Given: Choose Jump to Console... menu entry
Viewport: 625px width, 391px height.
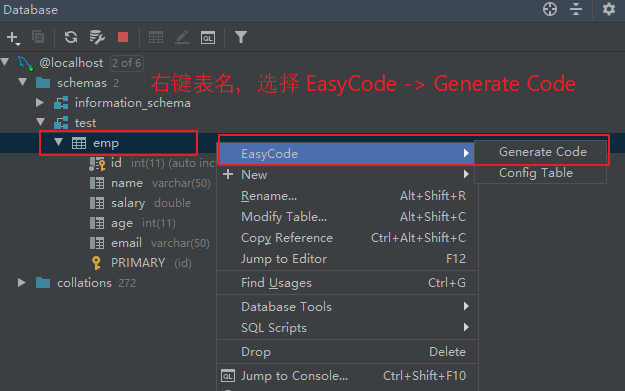Looking at the screenshot, I should pyautogui.click(x=347, y=376).
